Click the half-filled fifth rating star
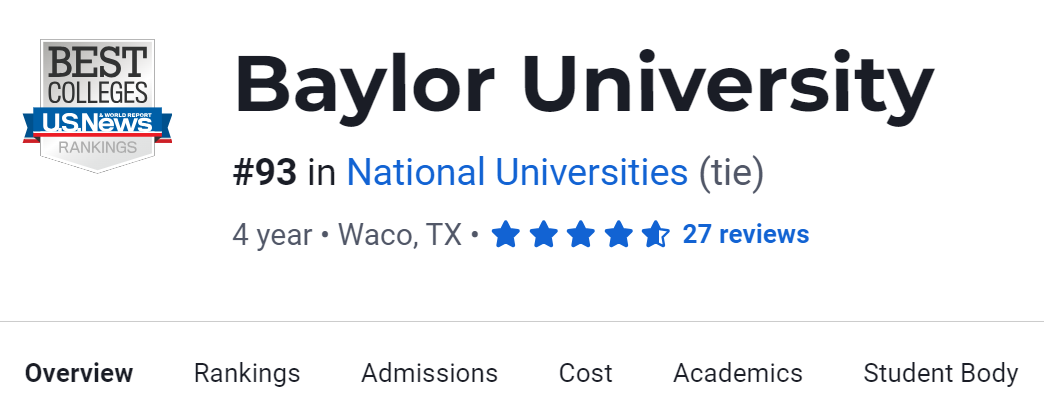Screen dimensions: 1044x415 tap(655, 235)
